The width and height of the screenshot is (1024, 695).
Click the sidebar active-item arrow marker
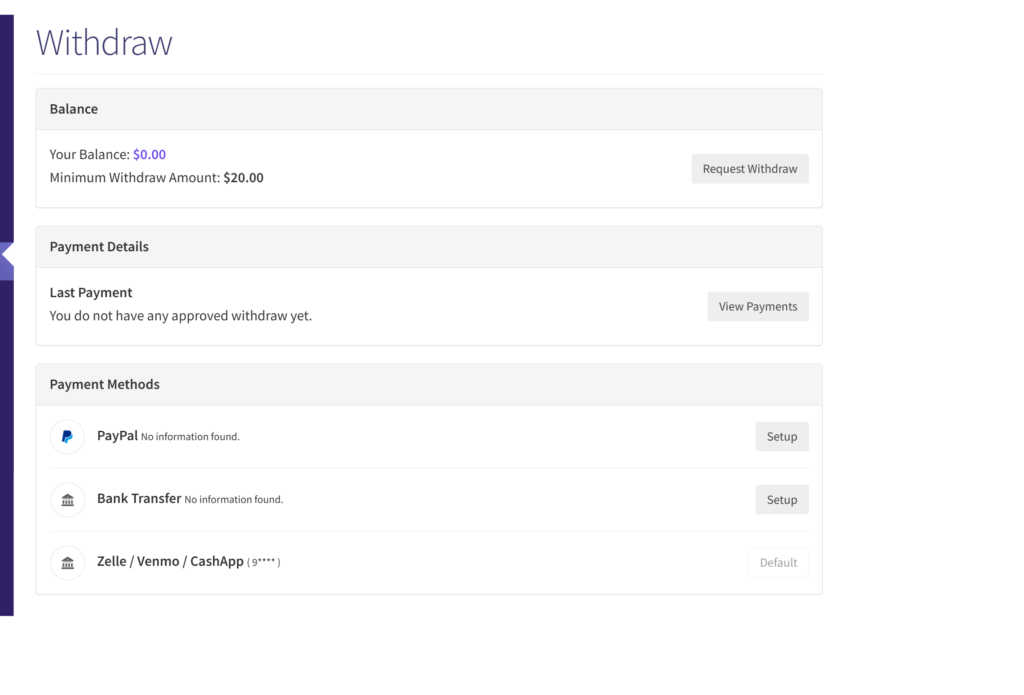7,257
